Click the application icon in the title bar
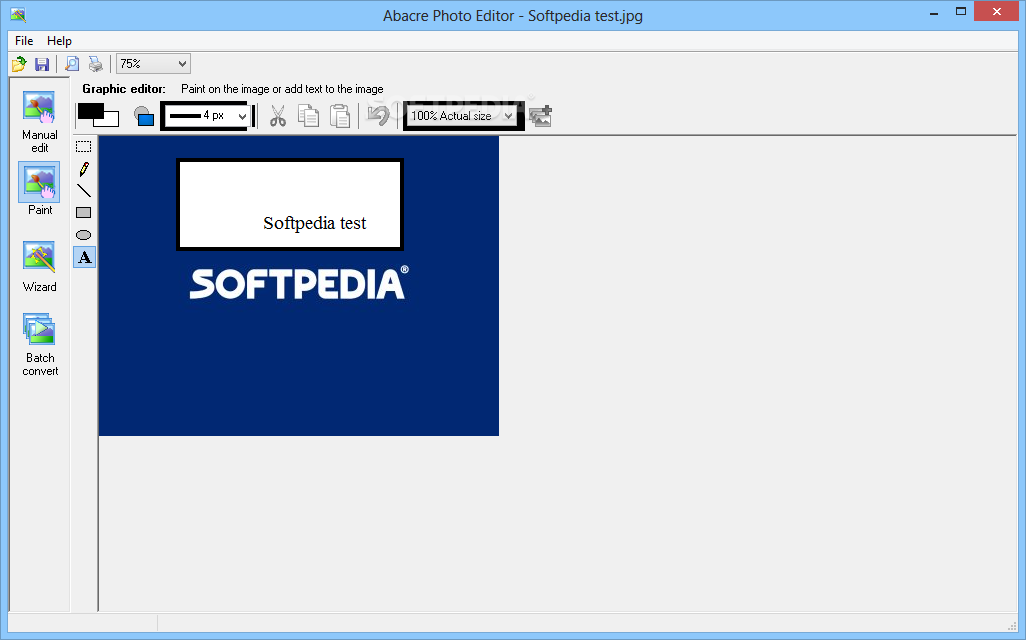The height and width of the screenshot is (640, 1026). point(18,14)
